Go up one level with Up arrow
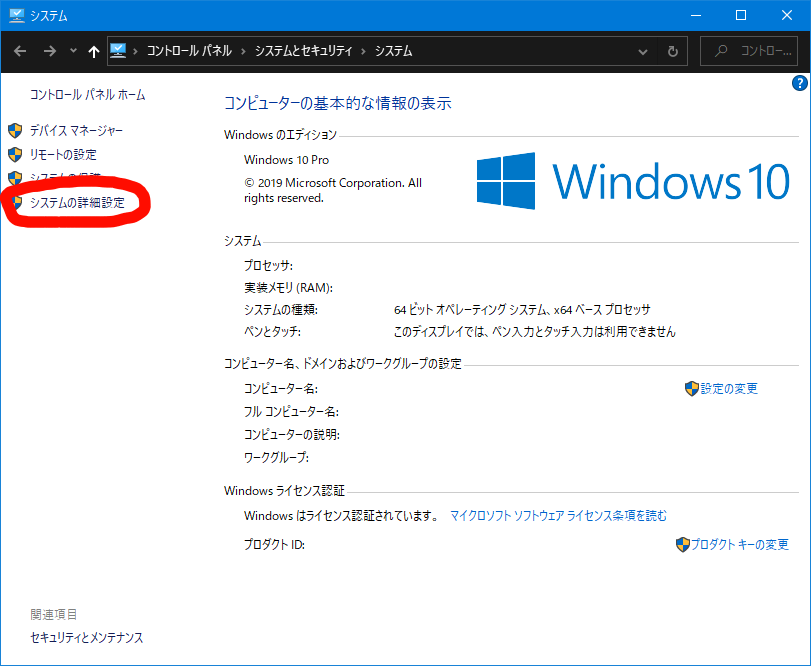The width and height of the screenshot is (811, 666). point(94,51)
